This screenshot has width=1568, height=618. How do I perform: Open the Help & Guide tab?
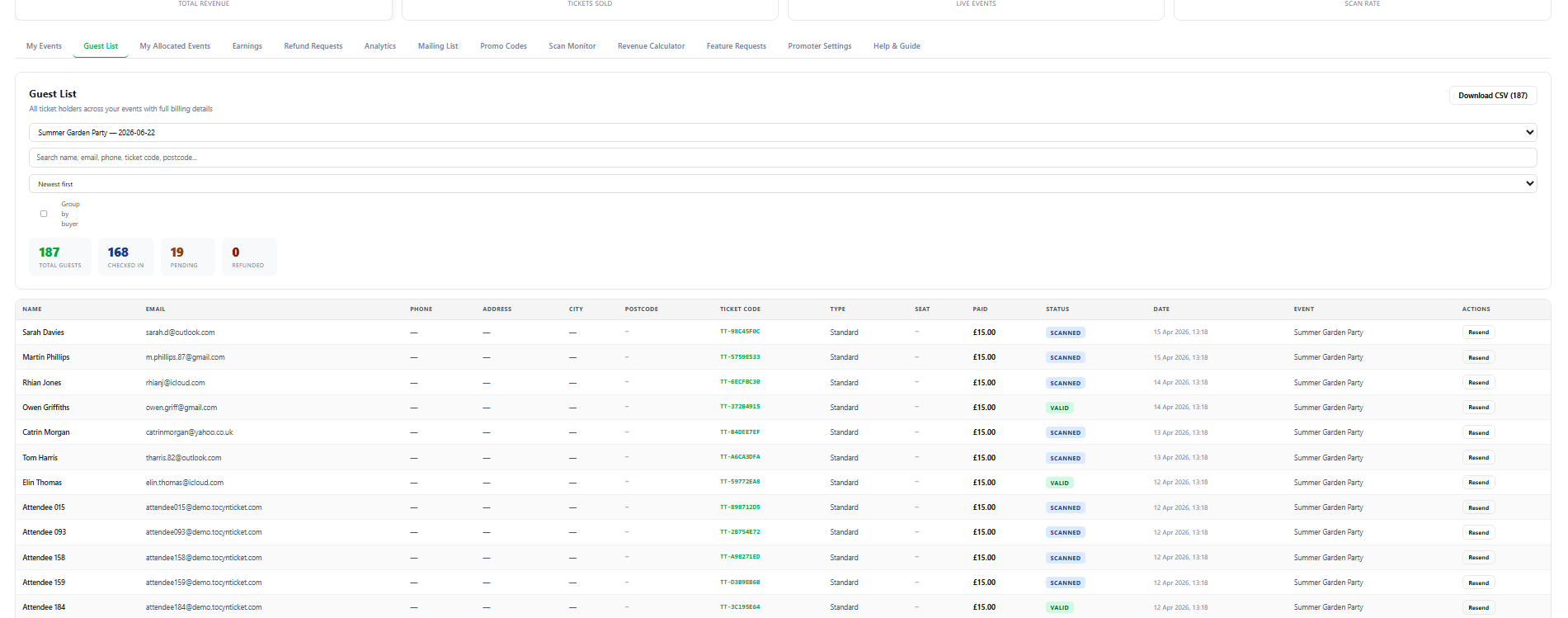click(897, 46)
